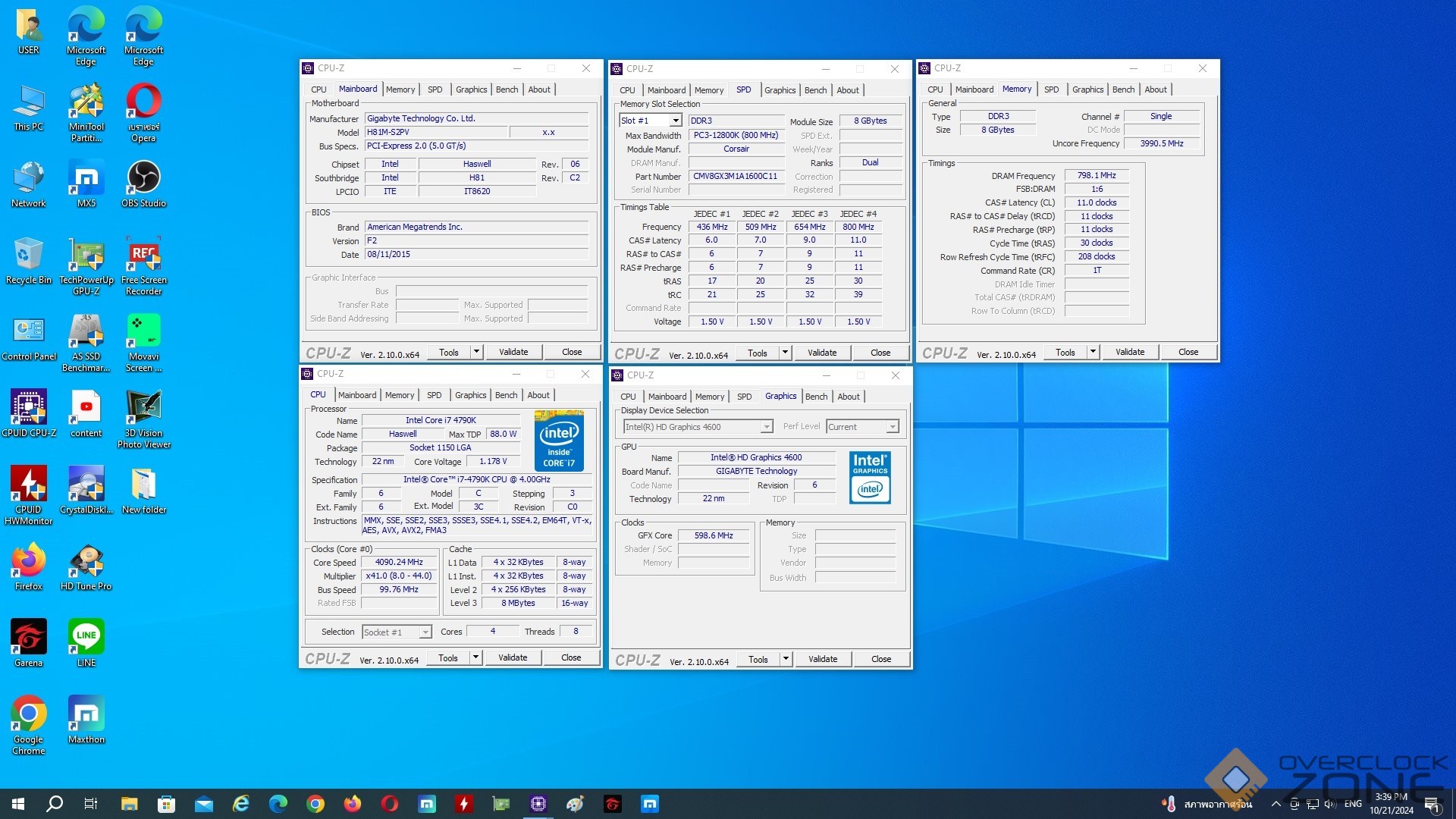Open the Free Screen Recorder desktop icon

coord(143,265)
